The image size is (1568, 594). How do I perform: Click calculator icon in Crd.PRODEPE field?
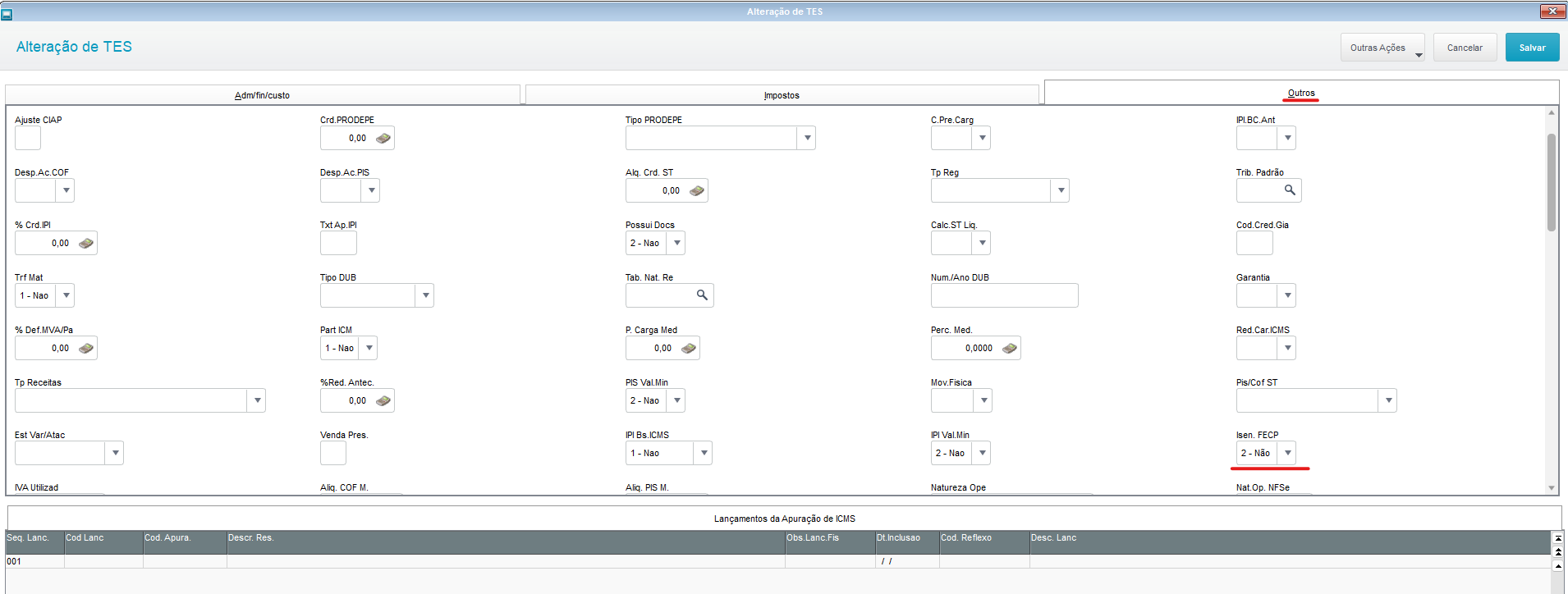click(x=383, y=139)
